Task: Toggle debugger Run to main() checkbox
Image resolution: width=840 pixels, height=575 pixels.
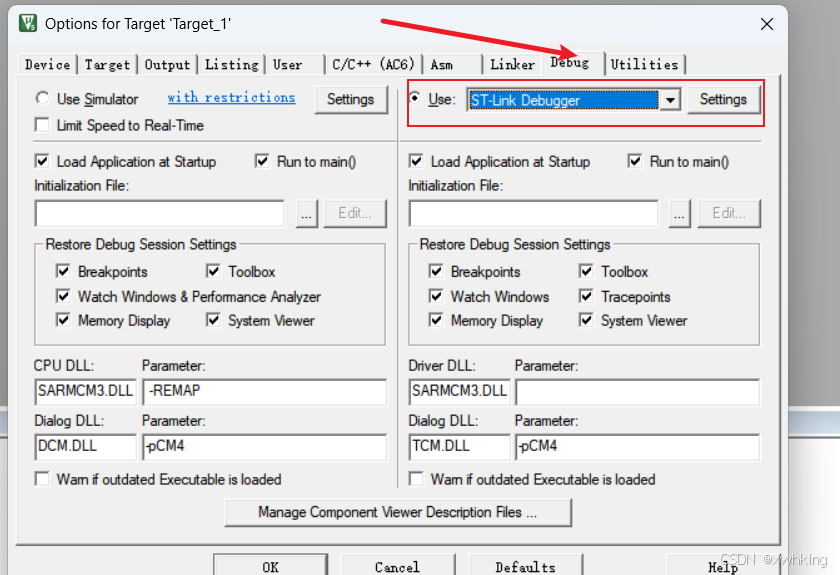Action: point(635,161)
